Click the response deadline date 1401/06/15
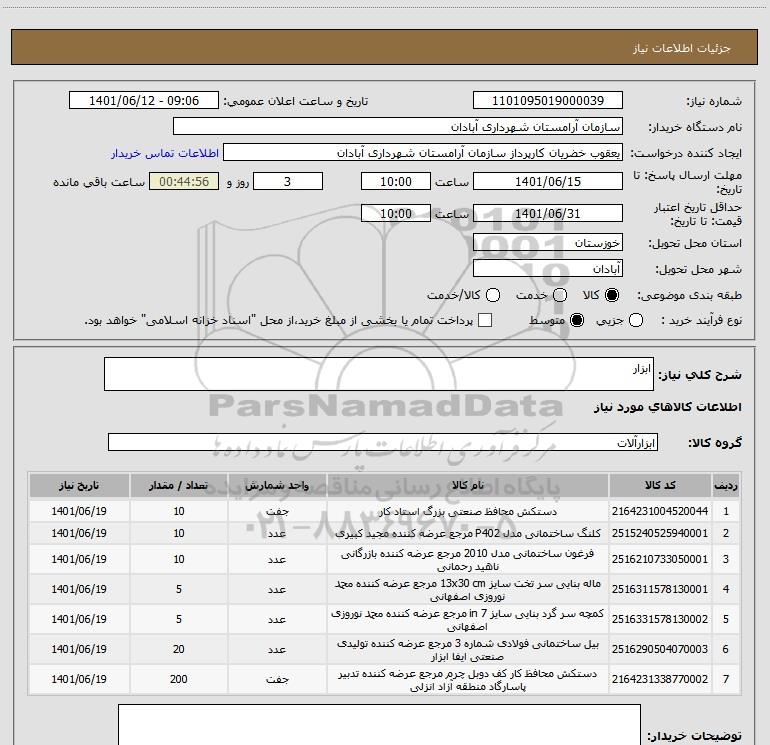 (x=548, y=182)
